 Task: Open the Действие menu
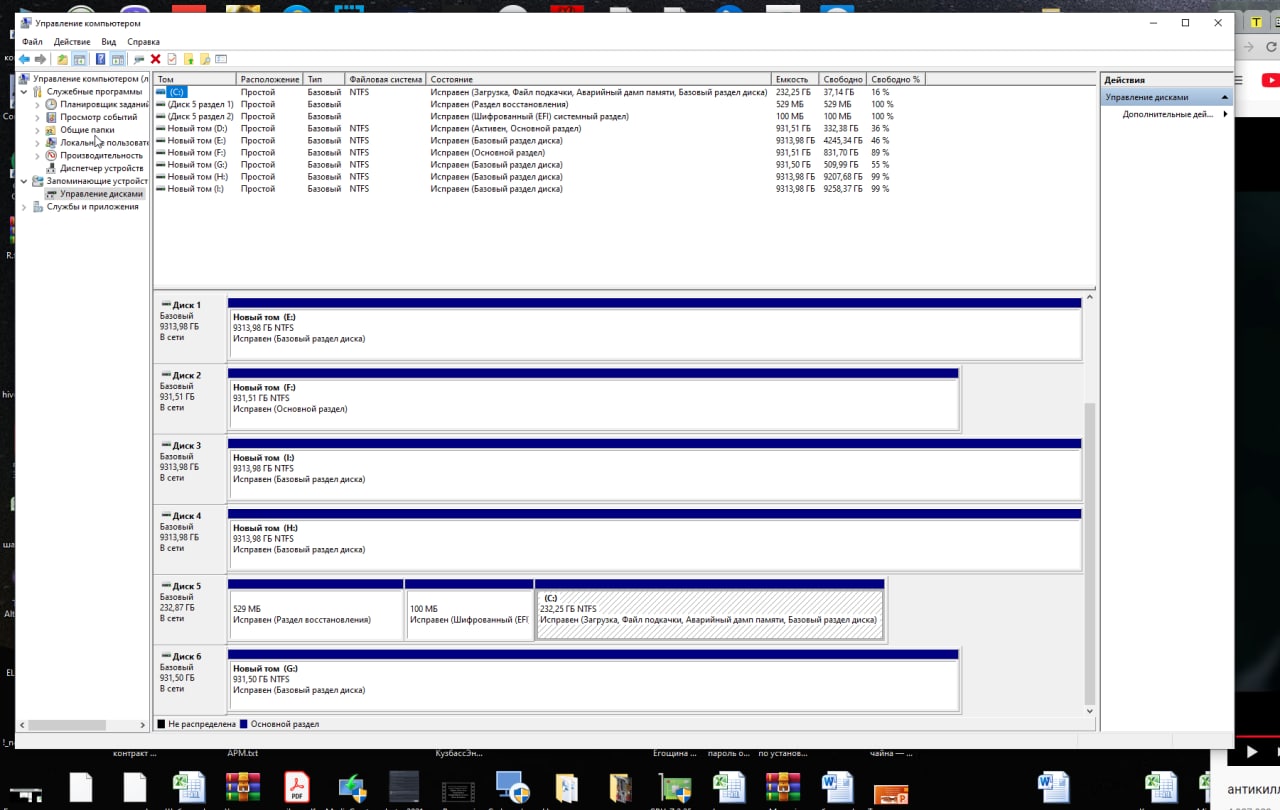(72, 42)
